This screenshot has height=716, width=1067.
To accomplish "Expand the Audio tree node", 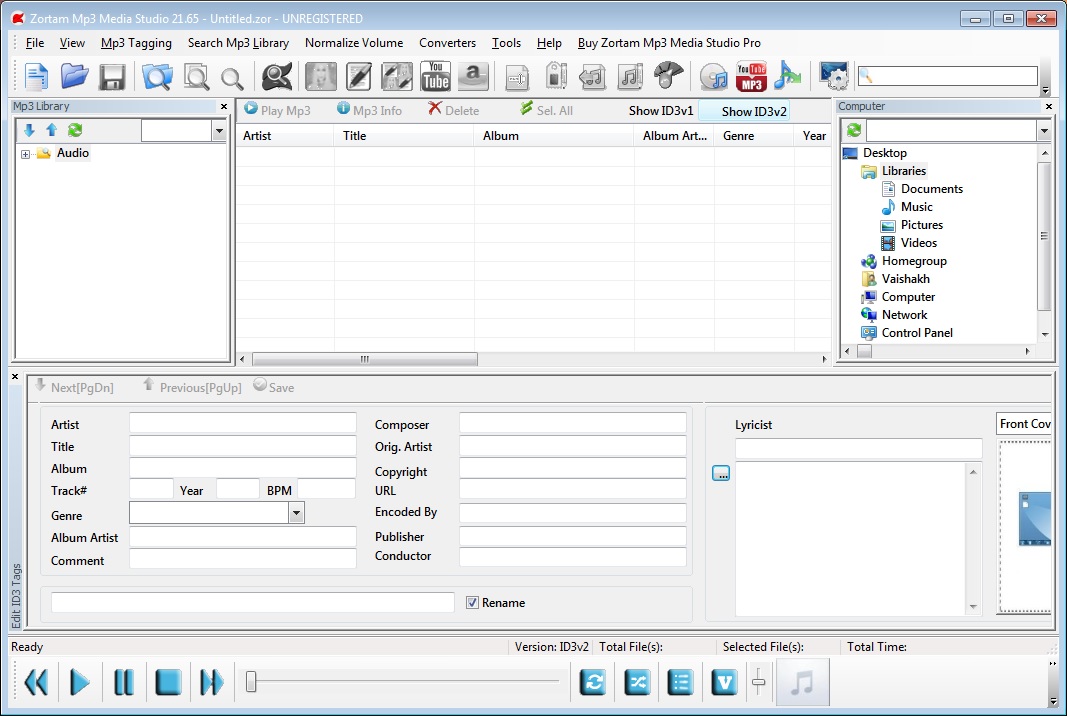I will click(x=26, y=154).
